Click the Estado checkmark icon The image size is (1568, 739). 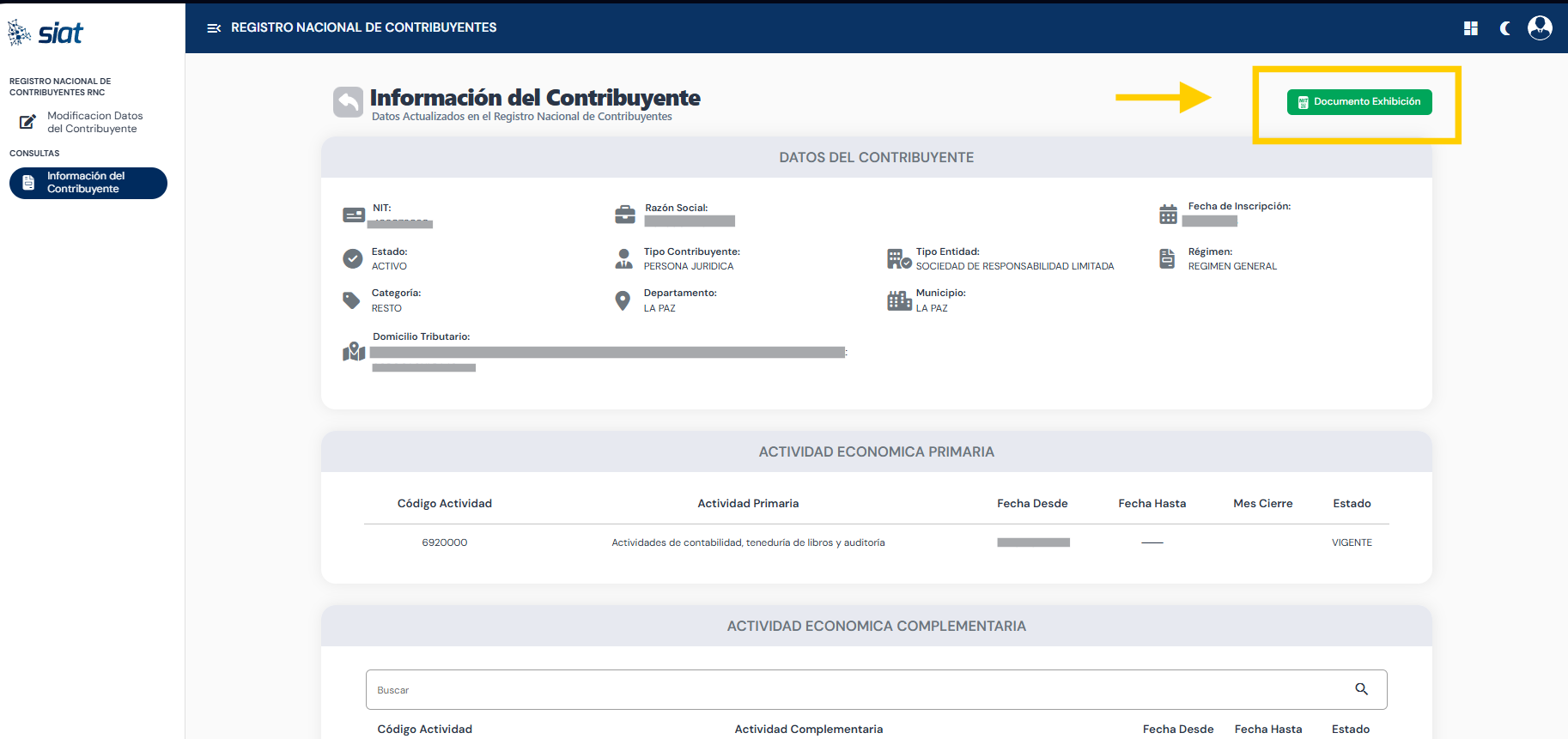click(353, 258)
